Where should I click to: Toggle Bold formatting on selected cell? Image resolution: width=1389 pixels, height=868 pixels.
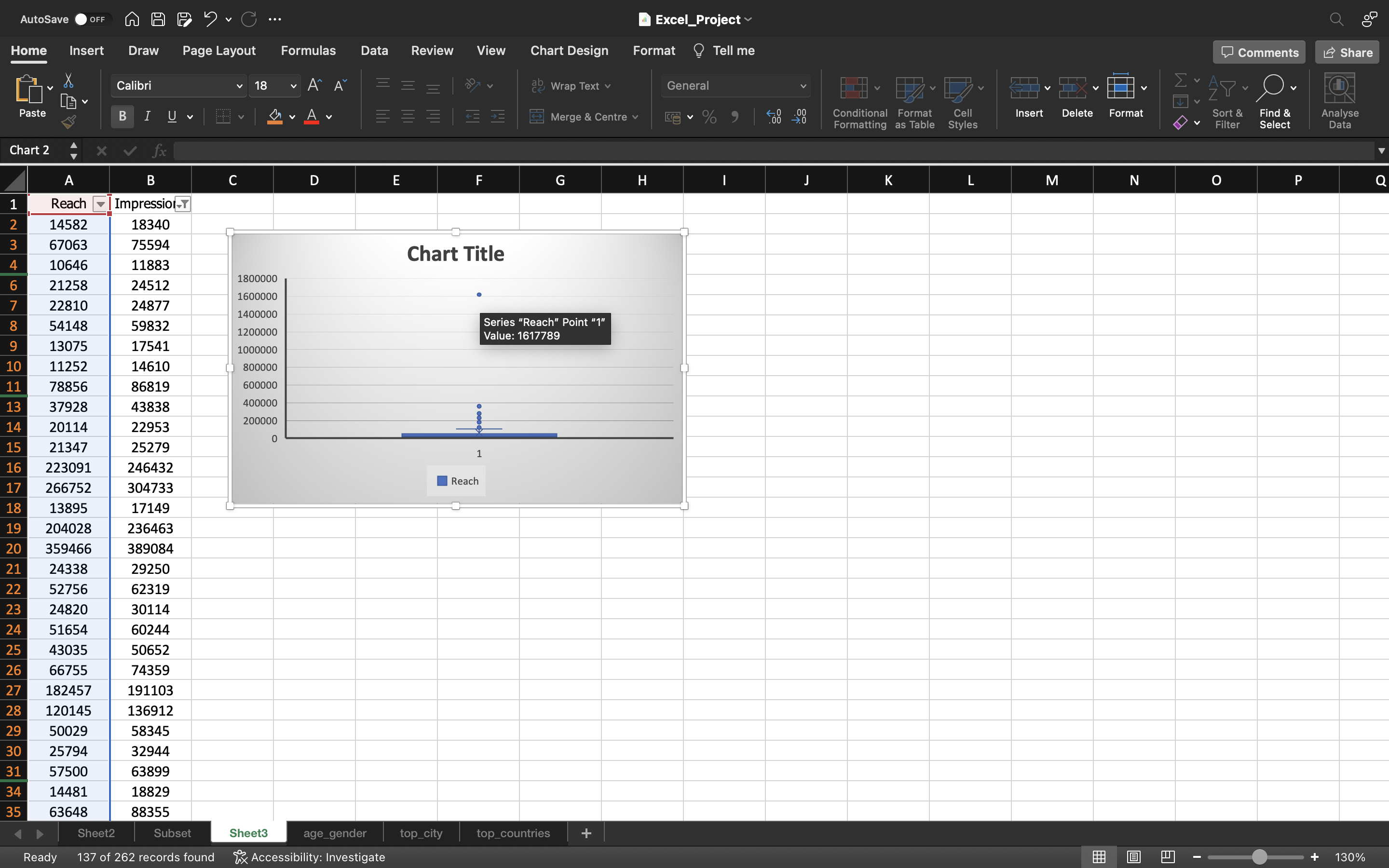122,117
